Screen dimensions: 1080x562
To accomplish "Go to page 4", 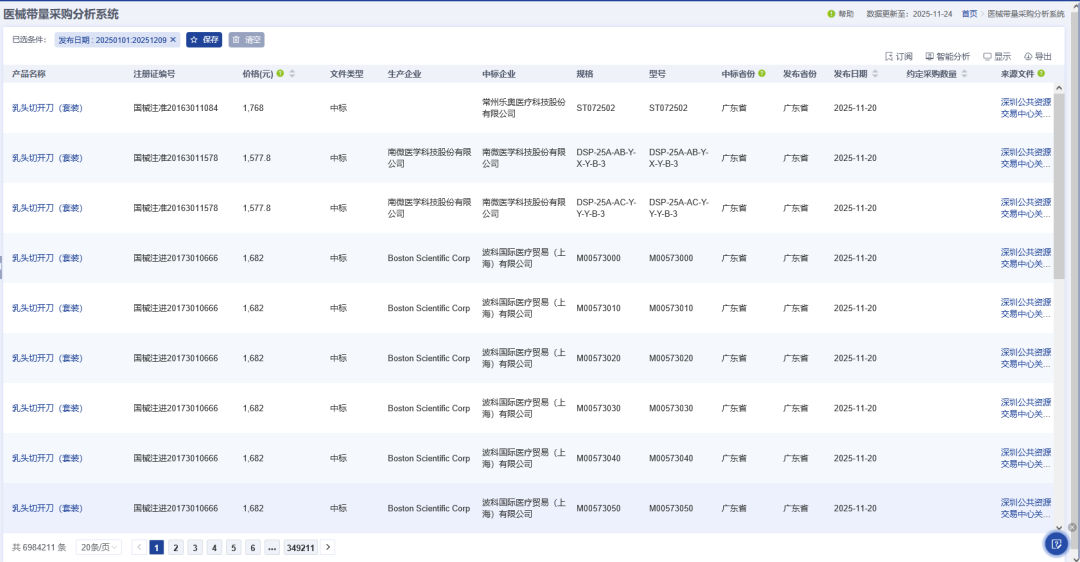I will [214, 548].
